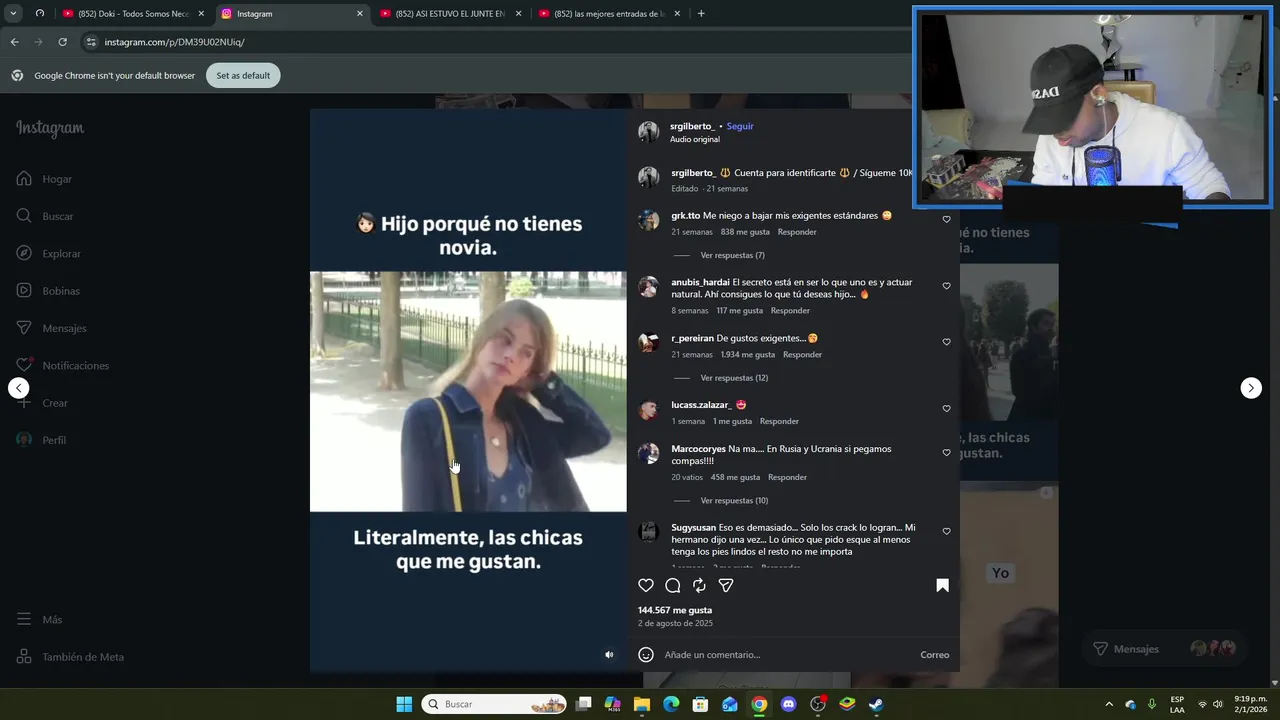This screenshot has height=720, width=1280.
Task: Reply to Marcocoryes's comment
Action: [787, 478]
